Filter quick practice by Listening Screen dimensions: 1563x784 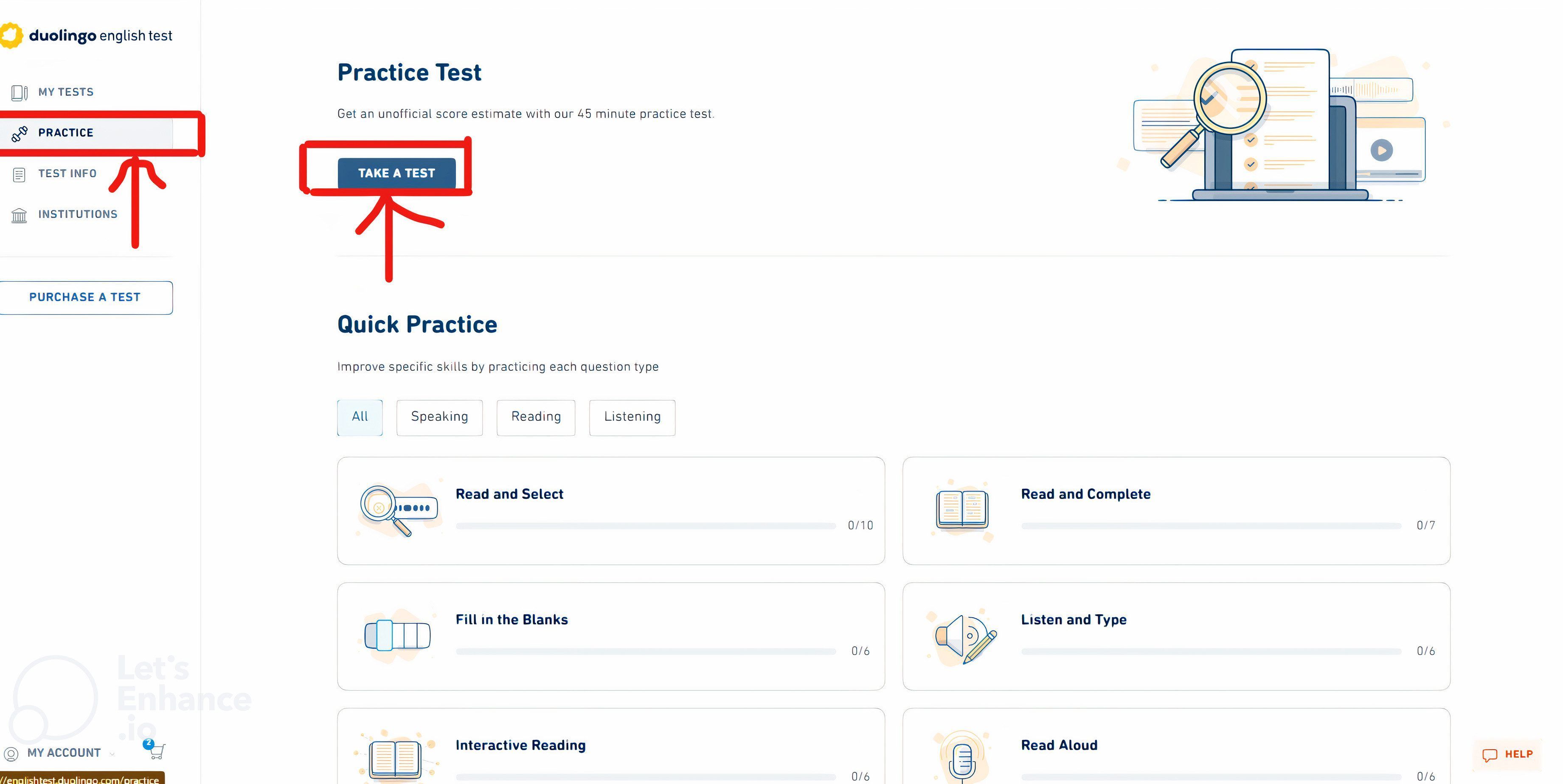632,417
